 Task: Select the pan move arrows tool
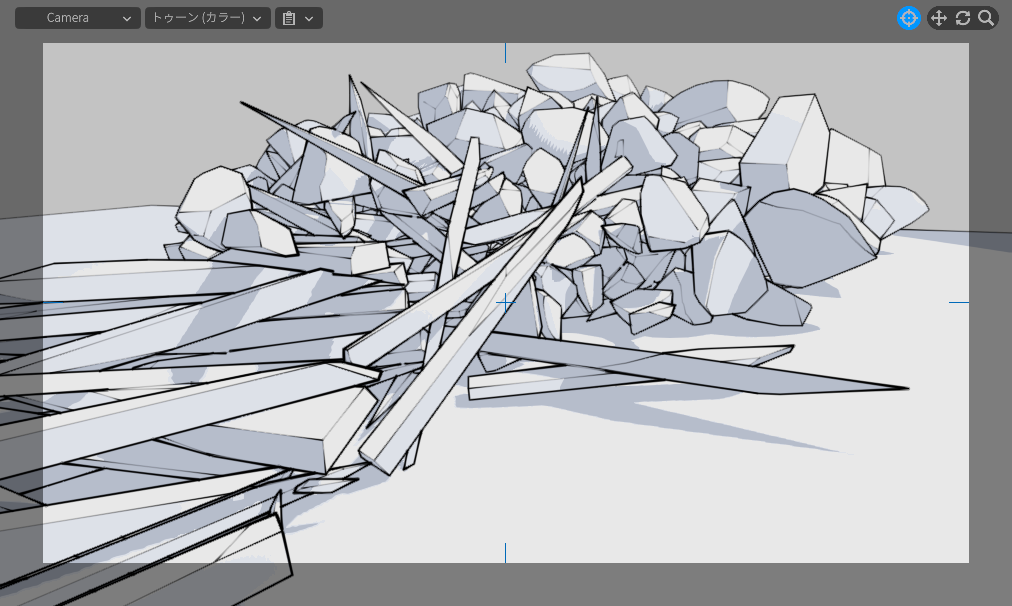click(938, 18)
